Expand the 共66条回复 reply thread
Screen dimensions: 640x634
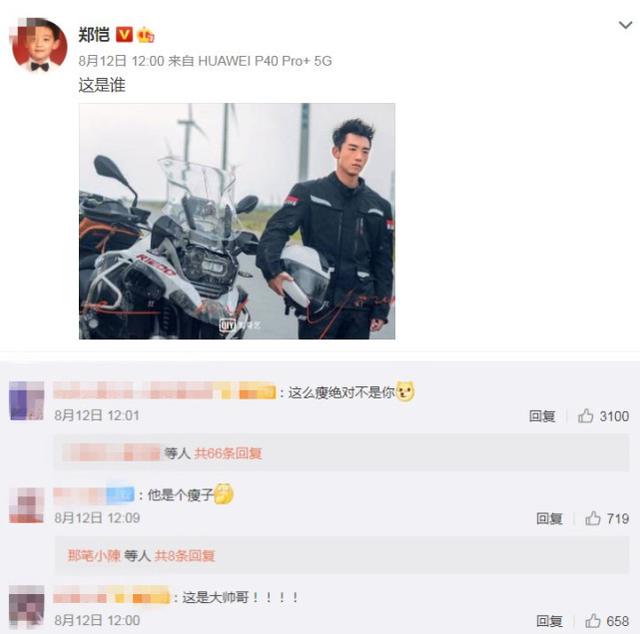(228, 453)
